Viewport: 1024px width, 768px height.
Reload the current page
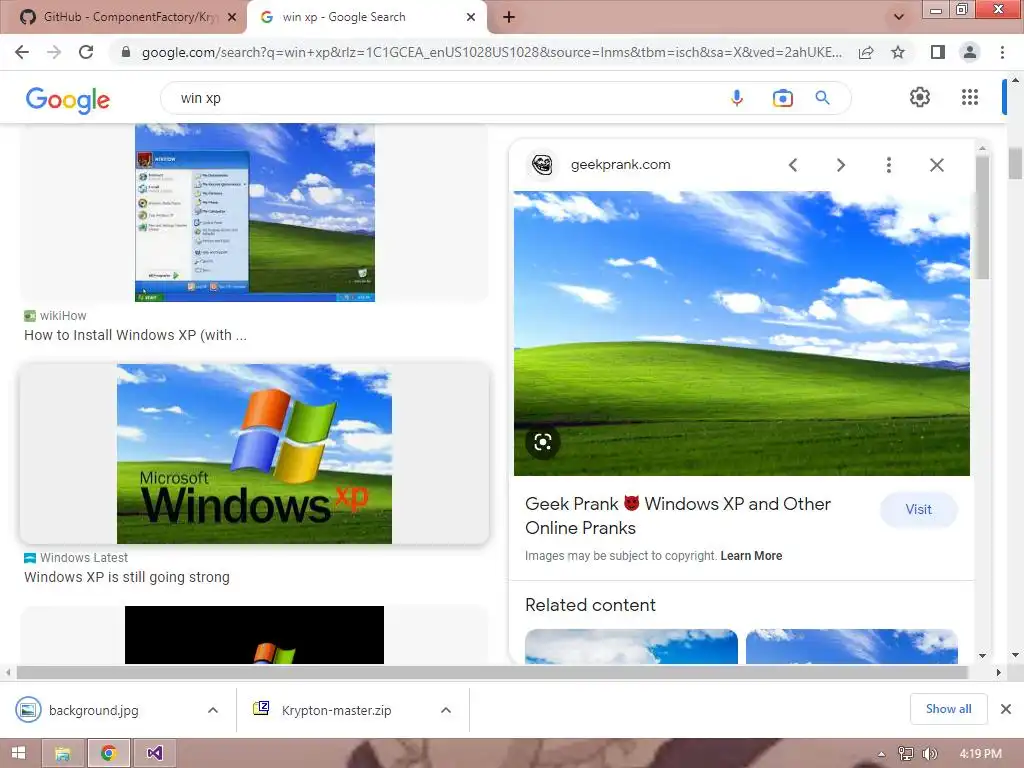click(x=86, y=52)
